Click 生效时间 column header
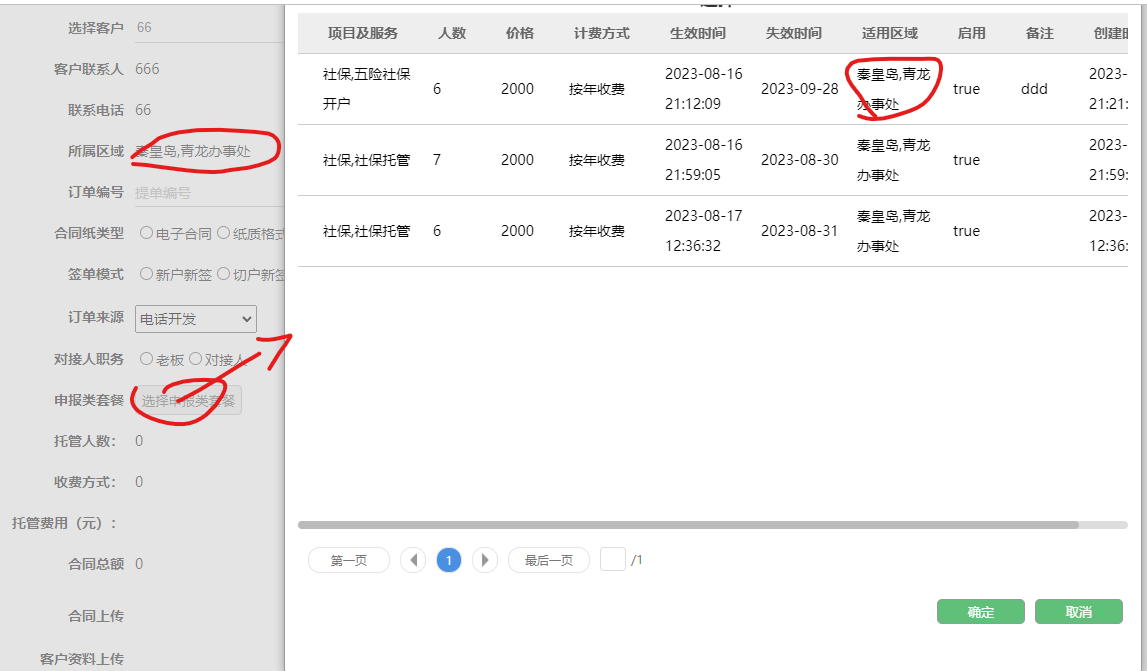Screen dimensions: 1147x671 (698, 33)
